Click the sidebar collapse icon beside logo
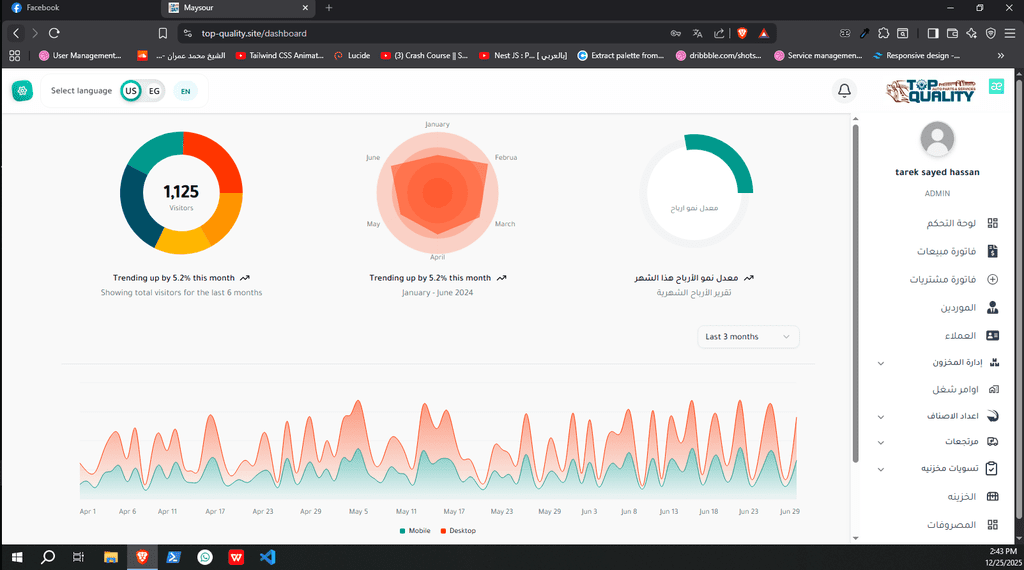 pyautogui.click(x=996, y=87)
